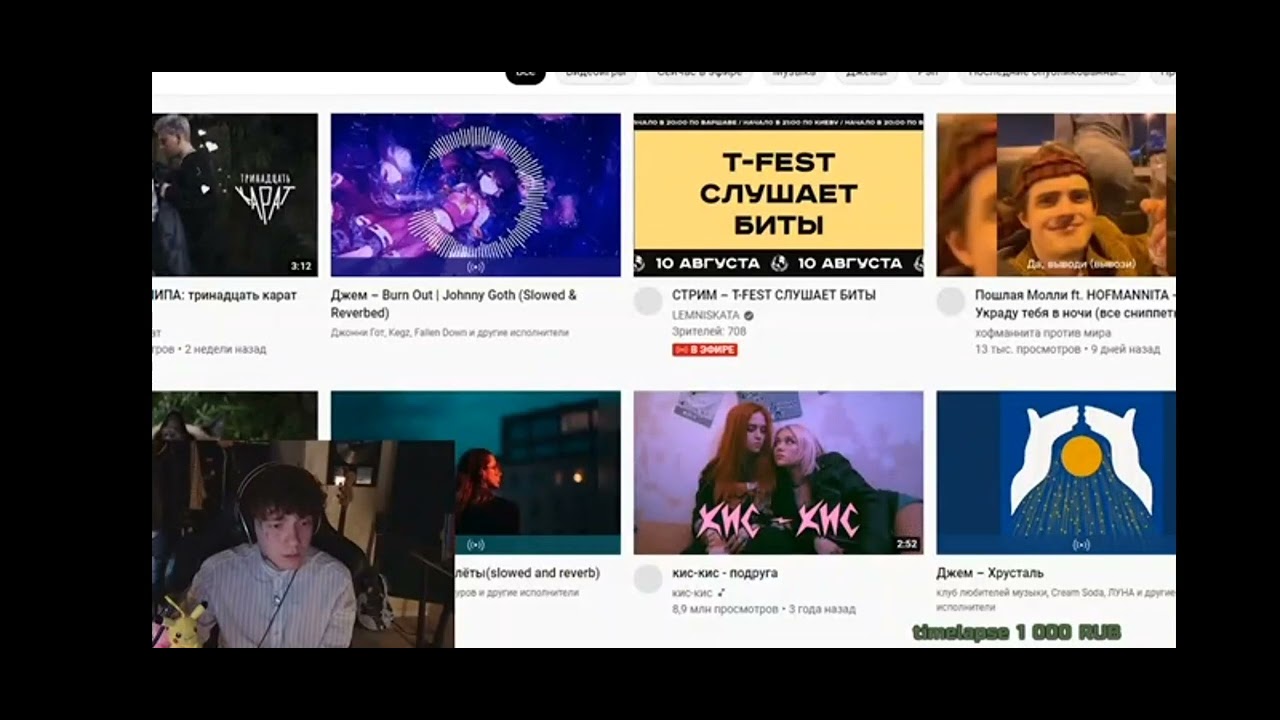Open the Пошлая Молли ft. HOFMANNITA thumbnail
Image resolution: width=1280 pixels, height=720 pixels.
tap(1056, 195)
